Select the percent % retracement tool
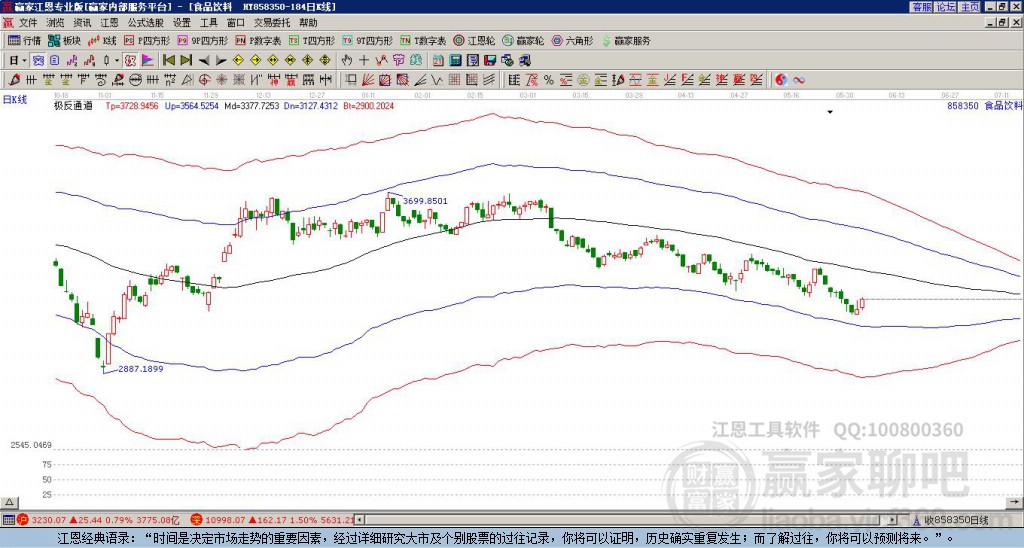Viewport: 1024px width, 548px height. [549, 80]
